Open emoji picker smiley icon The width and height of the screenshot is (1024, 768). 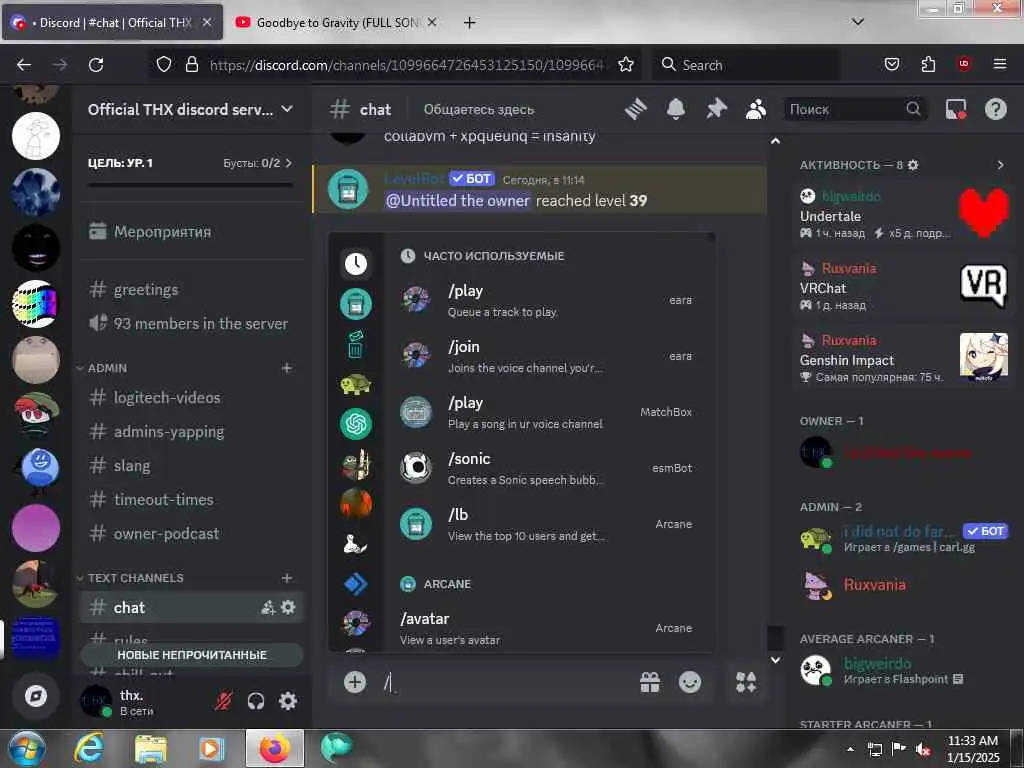690,682
